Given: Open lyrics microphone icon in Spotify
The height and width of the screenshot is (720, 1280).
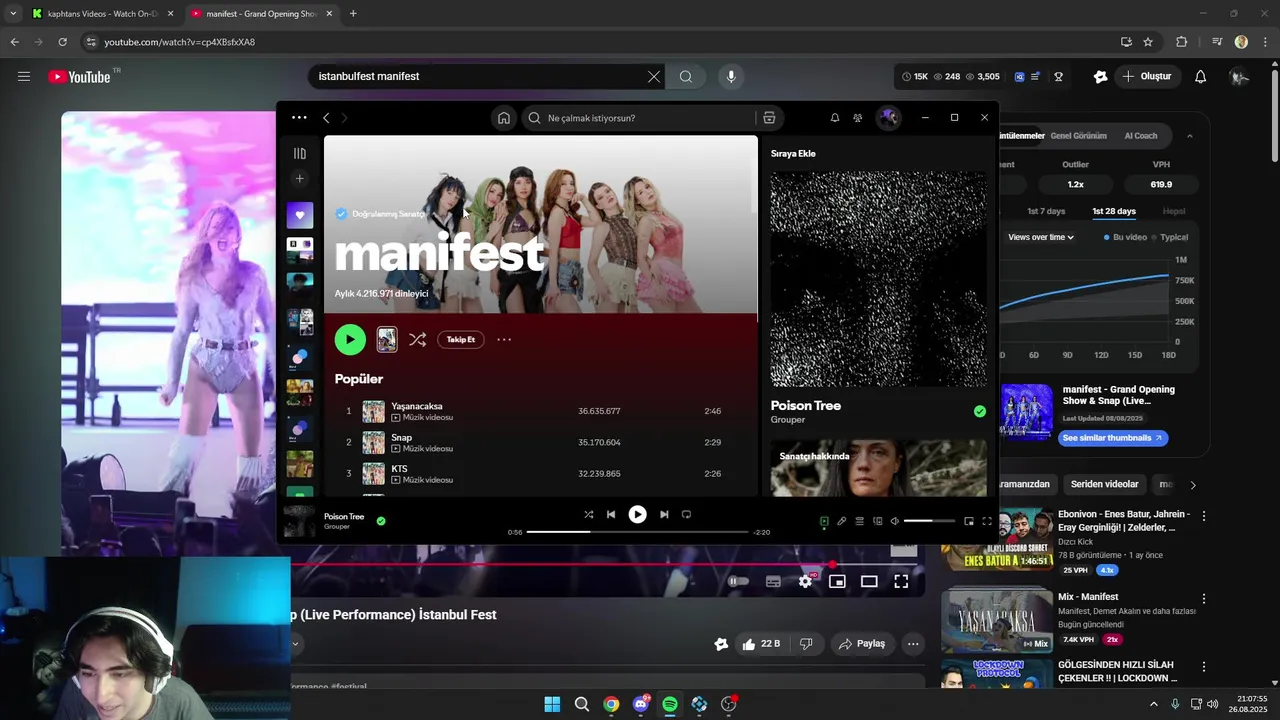Looking at the screenshot, I should 842,521.
